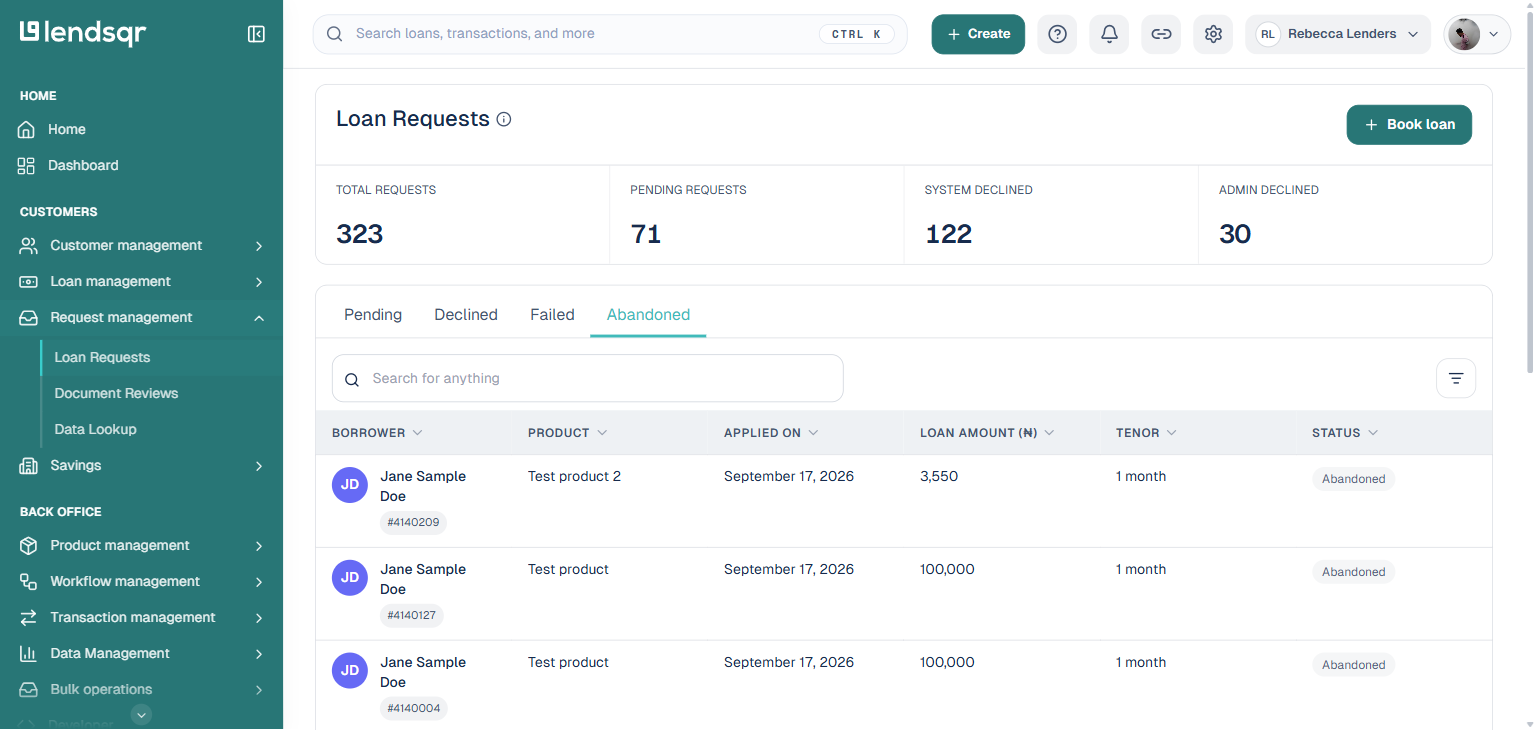Open the user avatar dropdown
The image size is (1535, 730).
pos(1477,34)
